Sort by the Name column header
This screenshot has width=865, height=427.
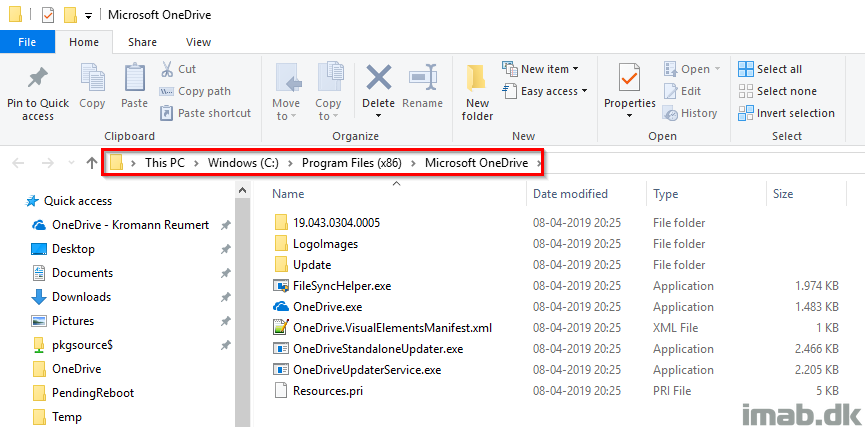(x=288, y=194)
